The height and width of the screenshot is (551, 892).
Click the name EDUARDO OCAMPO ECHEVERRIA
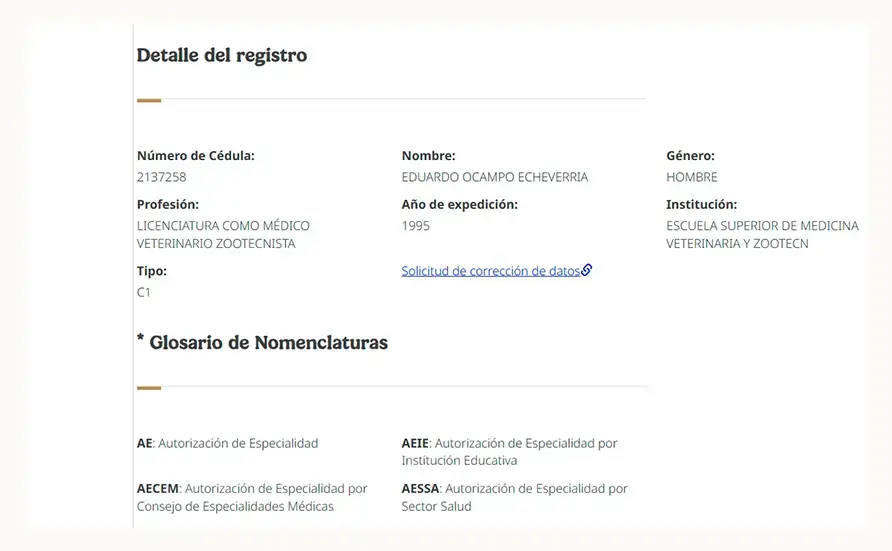(494, 177)
